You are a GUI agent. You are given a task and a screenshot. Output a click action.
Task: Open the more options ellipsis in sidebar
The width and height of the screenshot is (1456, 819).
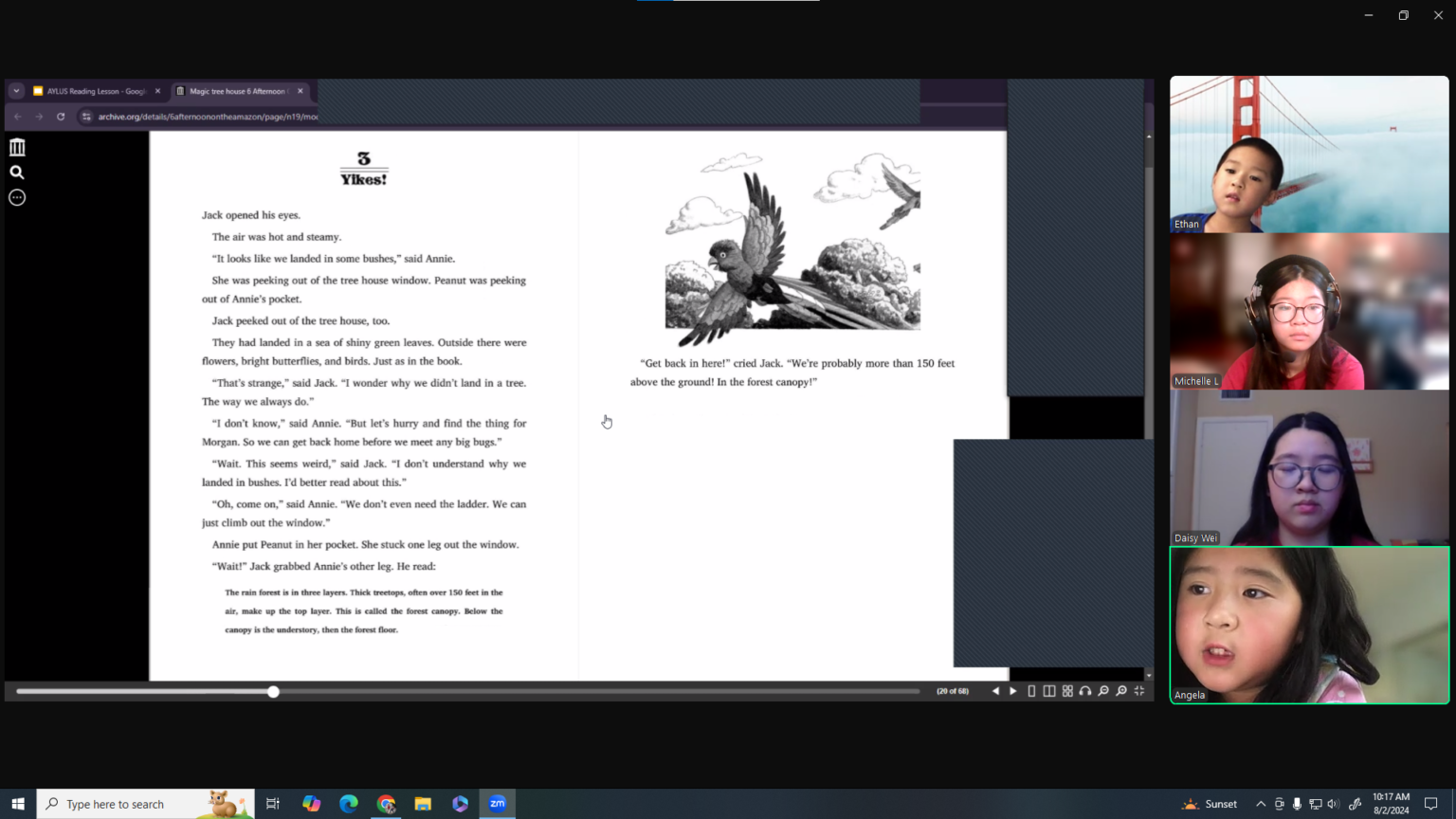pos(17,198)
